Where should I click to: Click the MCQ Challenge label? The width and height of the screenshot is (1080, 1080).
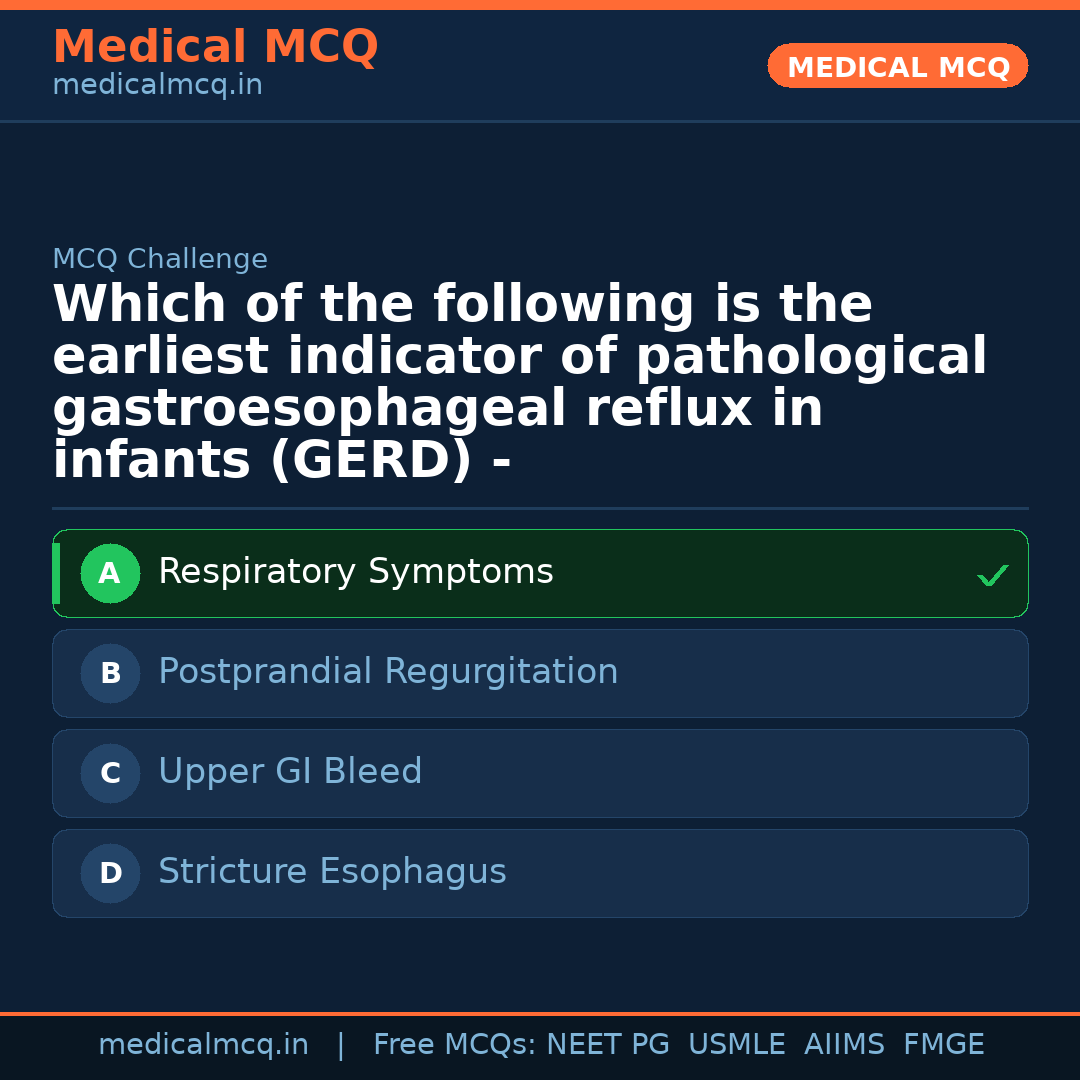(160, 260)
